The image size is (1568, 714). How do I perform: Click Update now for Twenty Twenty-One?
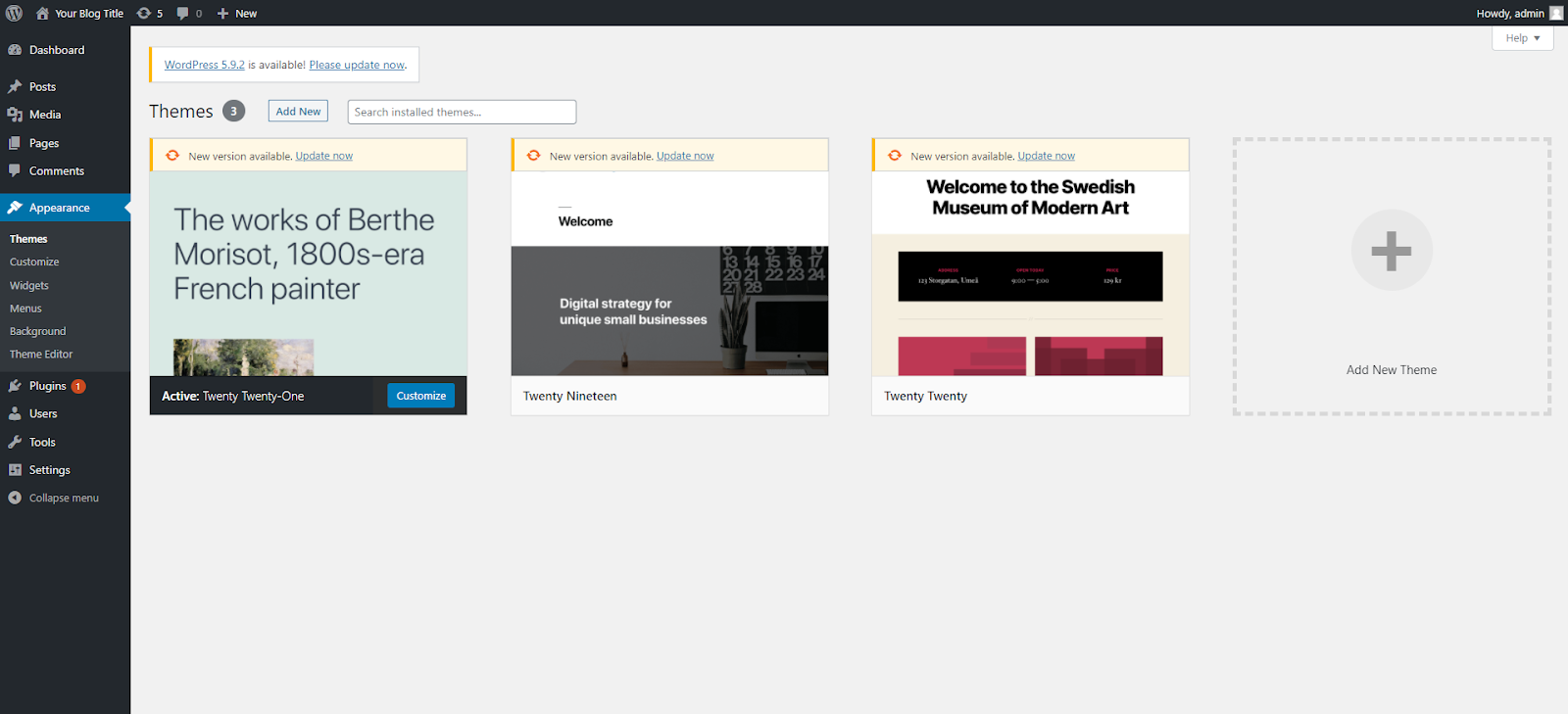click(x=324, y=156)
